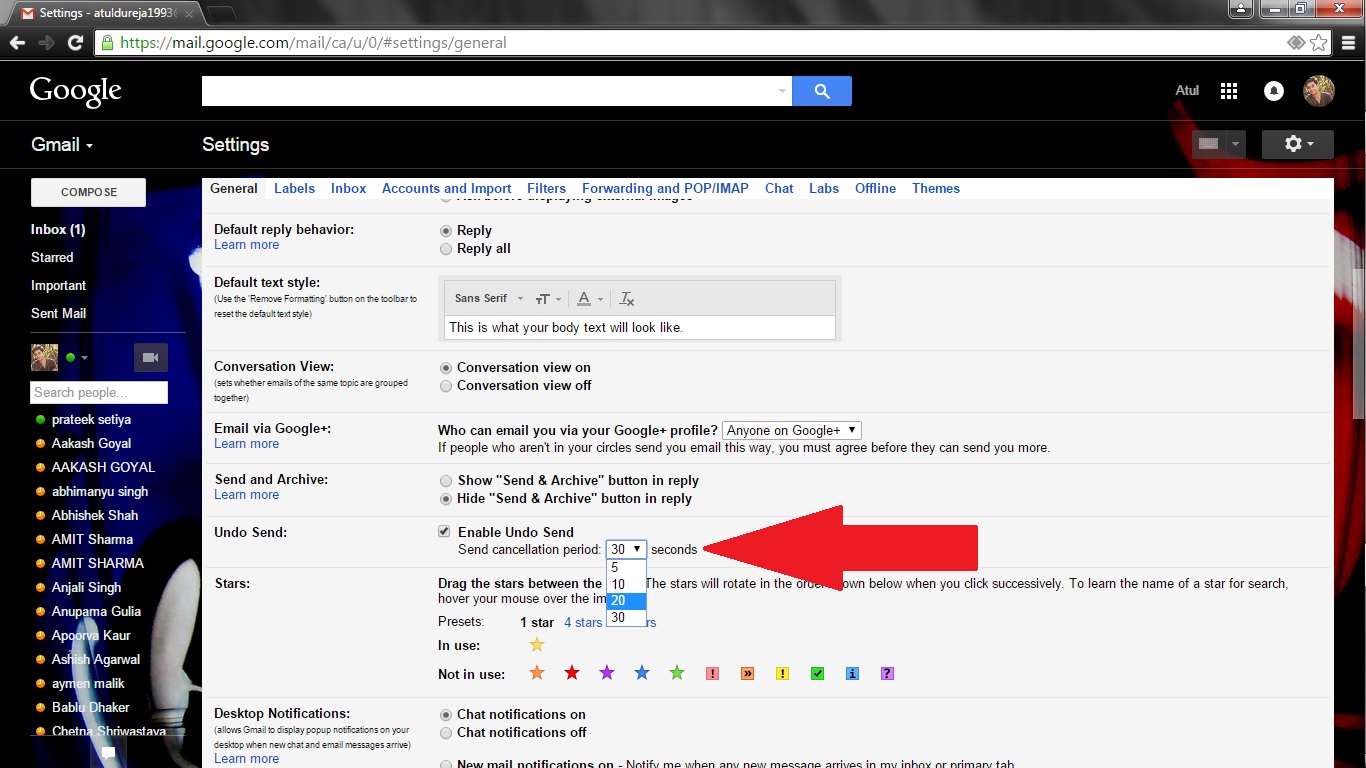Image resolution: width=1366 pixels, height=768 pixels.
Task: Expand the Gmail dropdown menu
Action: pyautogui.click(x=62, y=144)
